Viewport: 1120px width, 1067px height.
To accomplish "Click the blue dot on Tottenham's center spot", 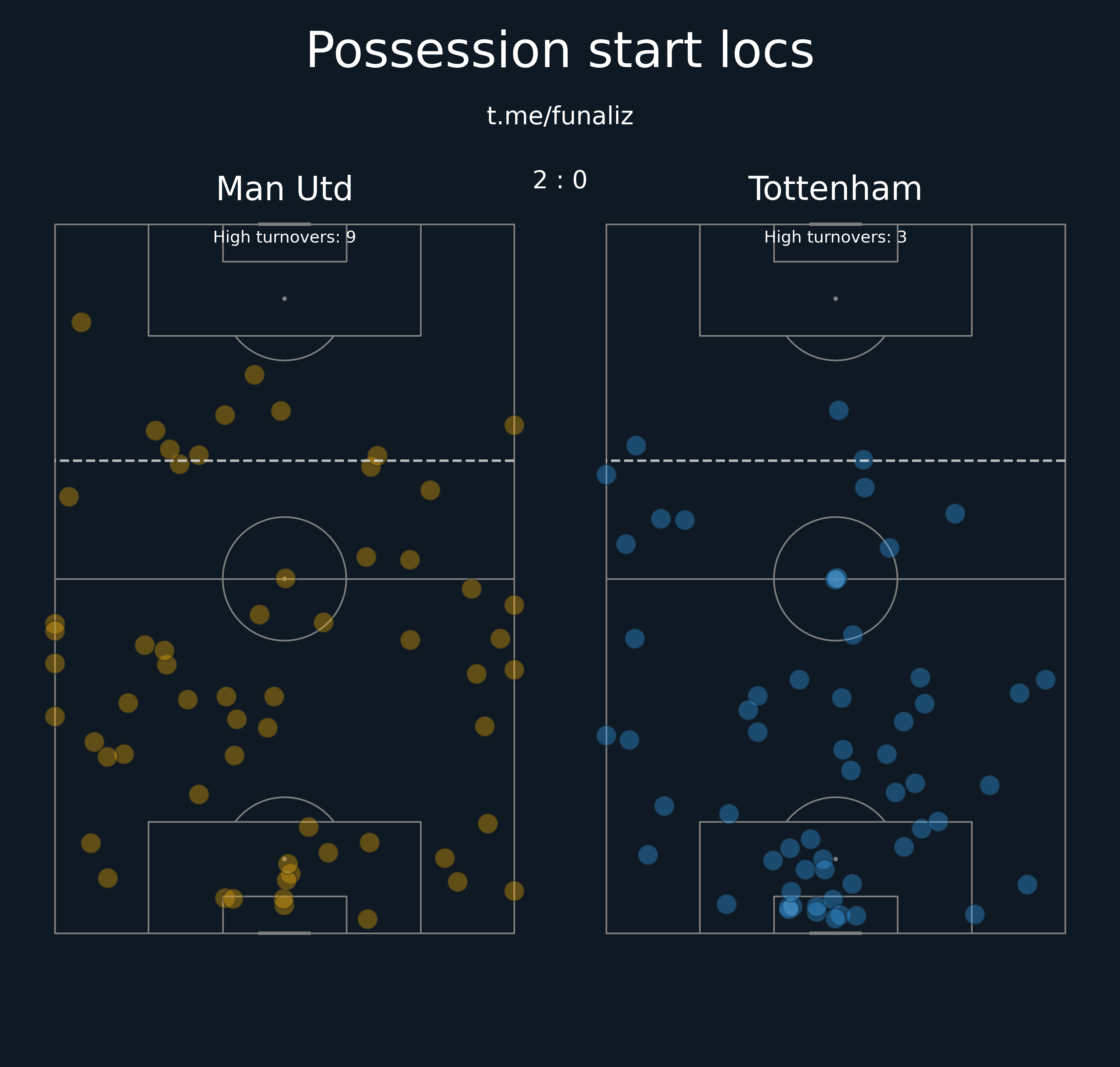I will pyautogui.click(x=836, y=579).
